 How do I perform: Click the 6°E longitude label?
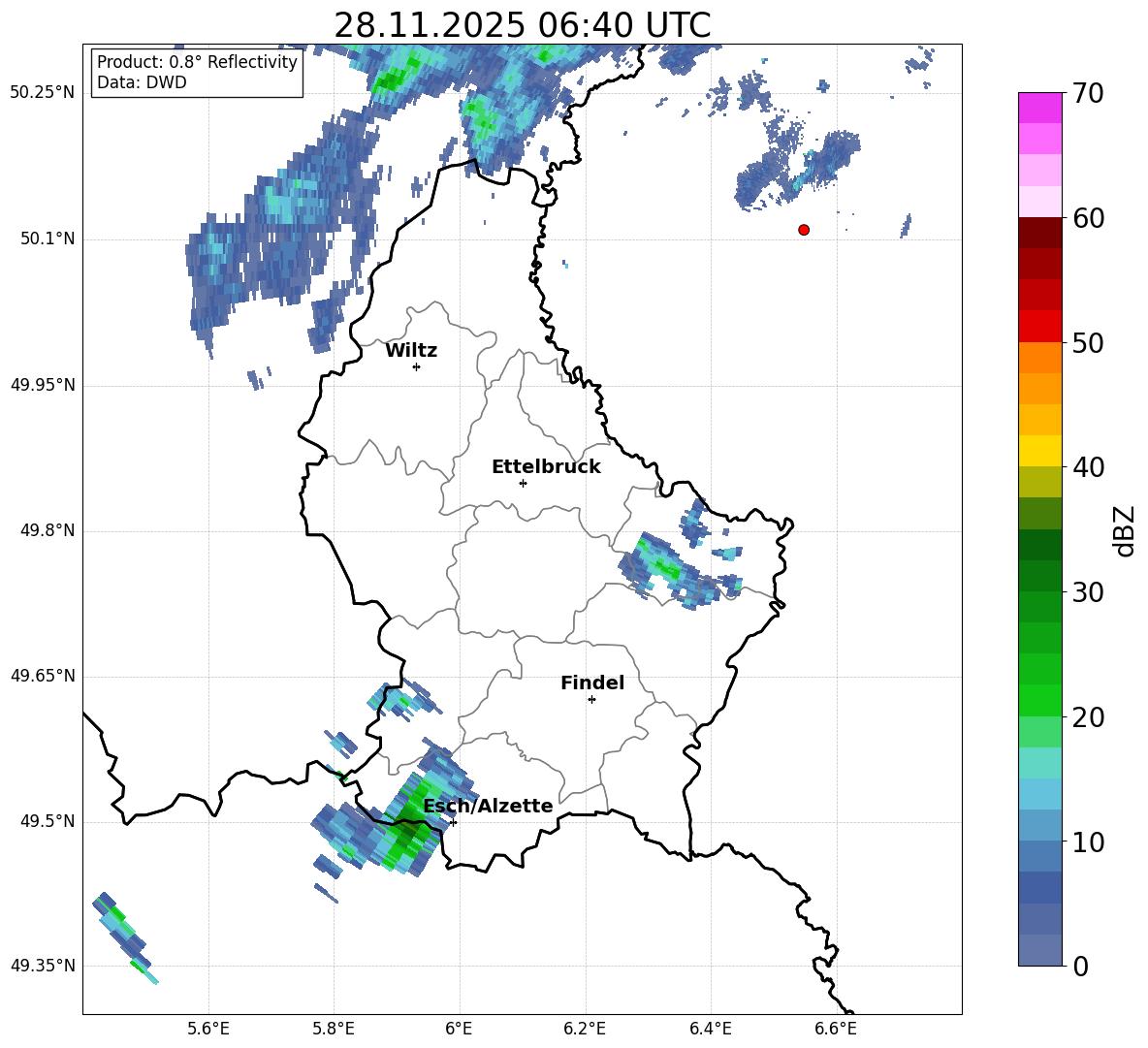[459, 1029]
